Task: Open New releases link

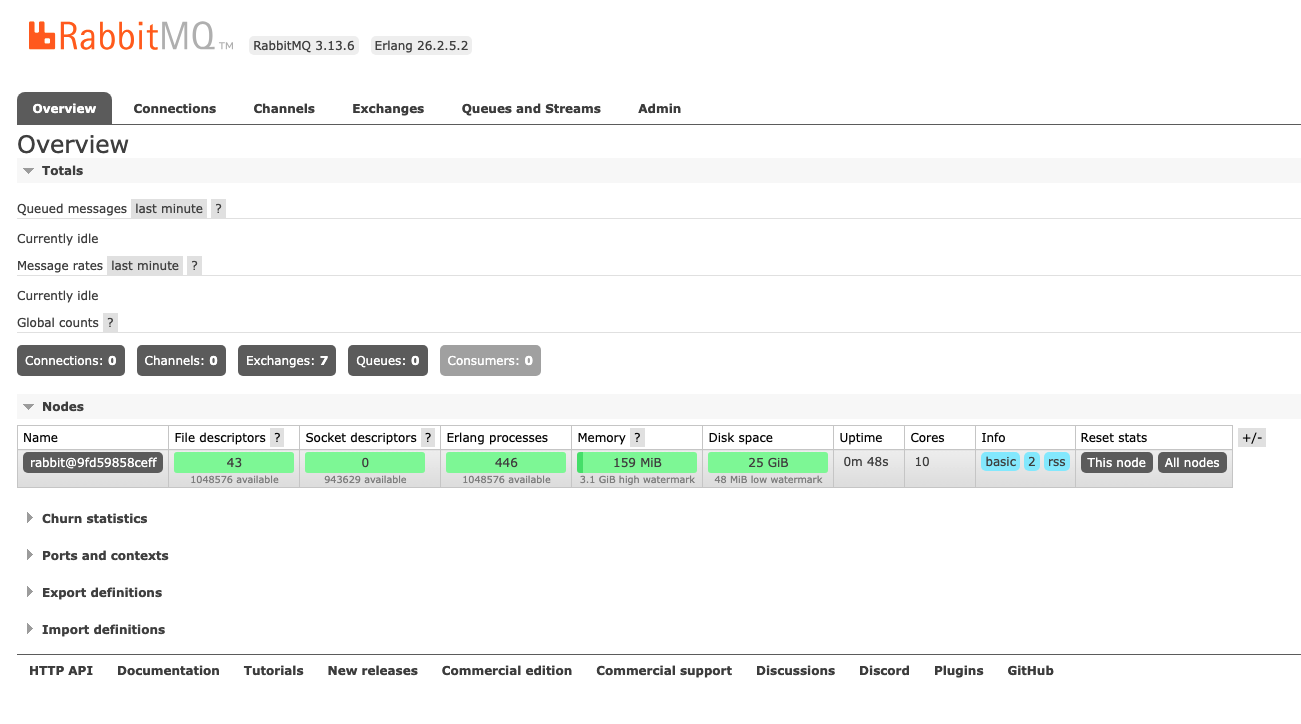Action: 373,671
